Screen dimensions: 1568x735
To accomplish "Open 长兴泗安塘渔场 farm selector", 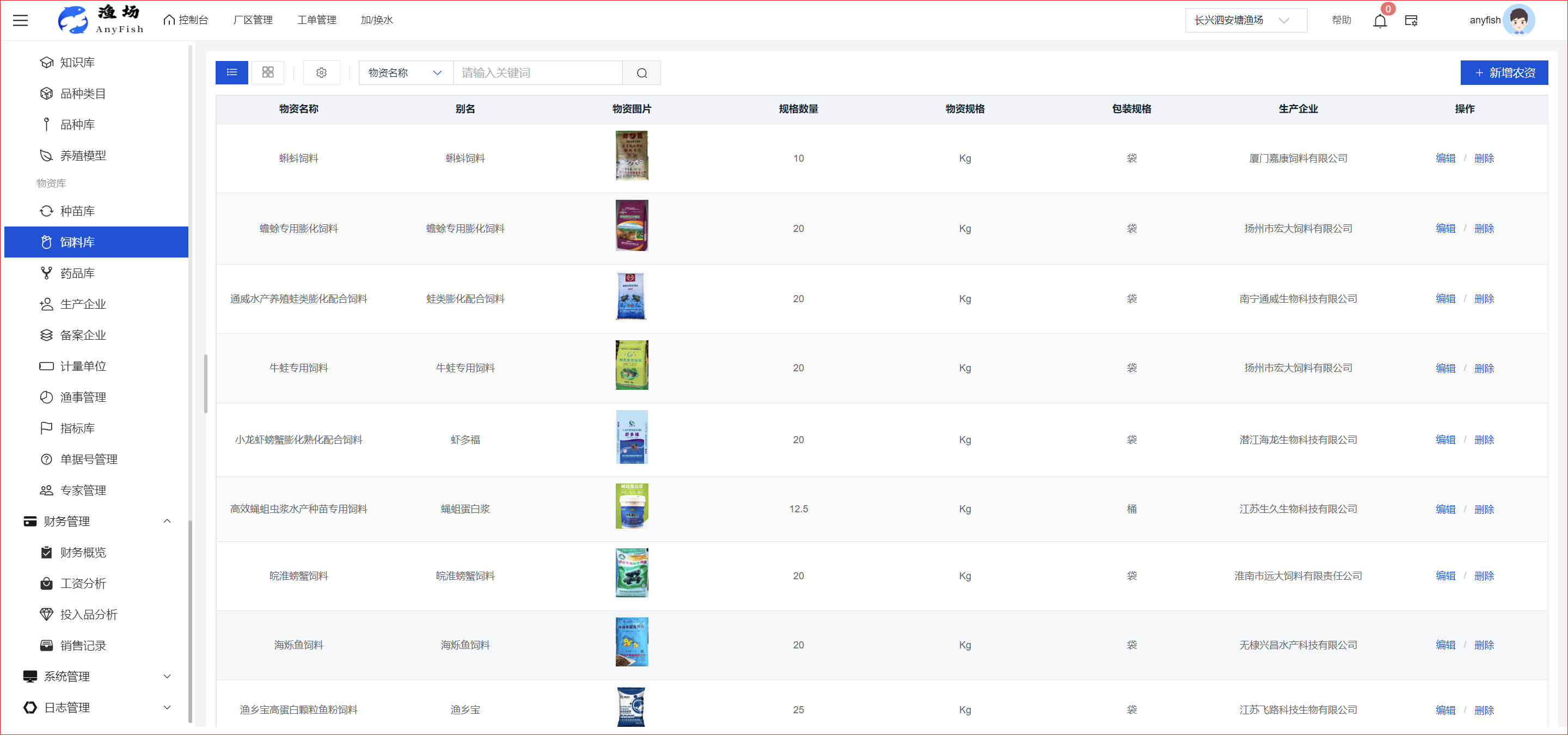I will point(1245,20).
